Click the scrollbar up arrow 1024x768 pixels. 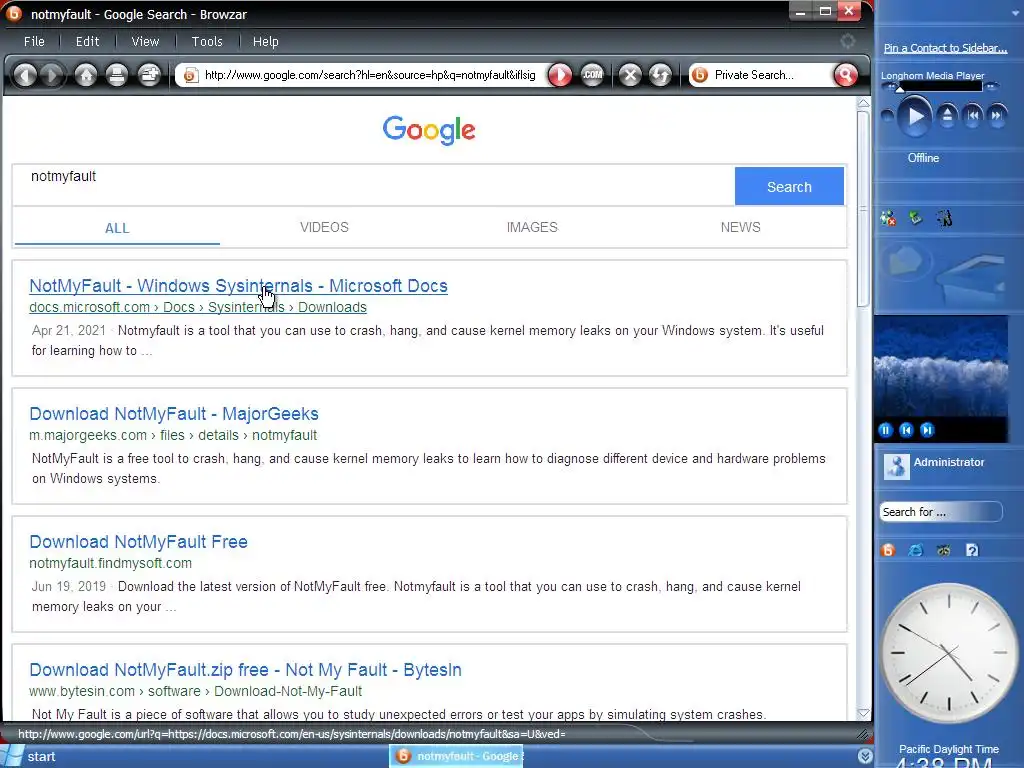pos(863,103)
